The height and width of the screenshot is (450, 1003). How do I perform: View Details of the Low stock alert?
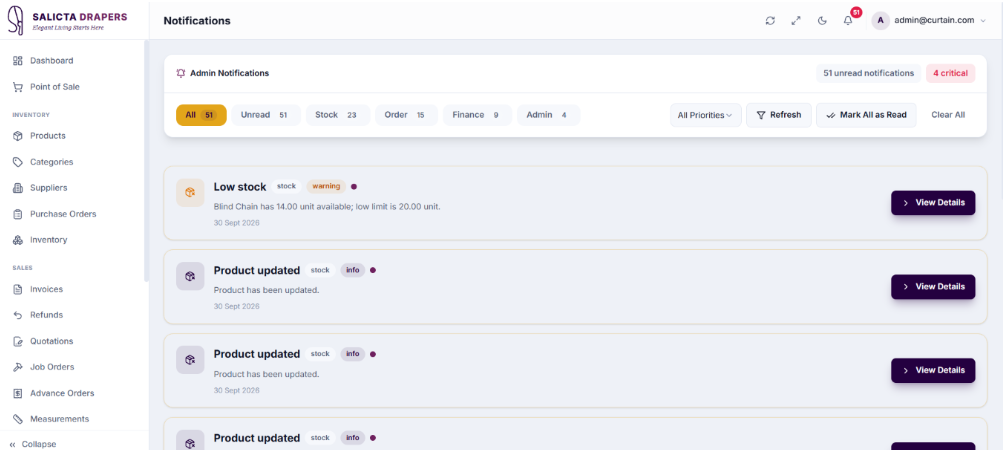[x=933, y=203]
